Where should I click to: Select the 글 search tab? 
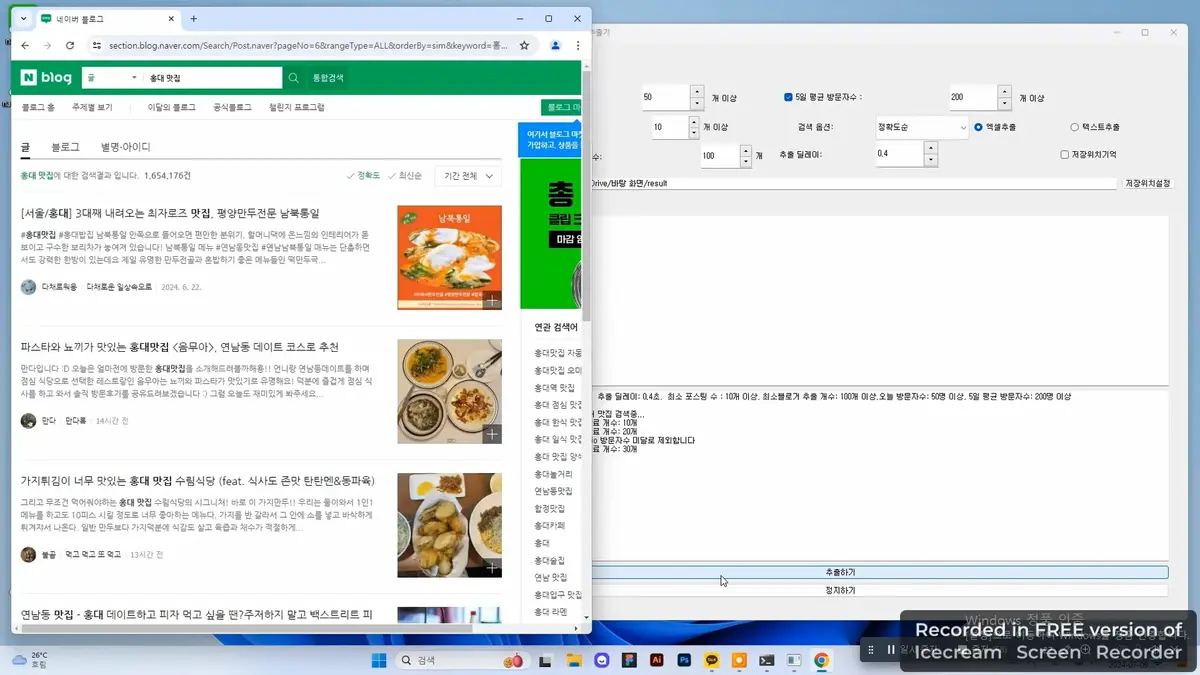(x=26, y=147)
